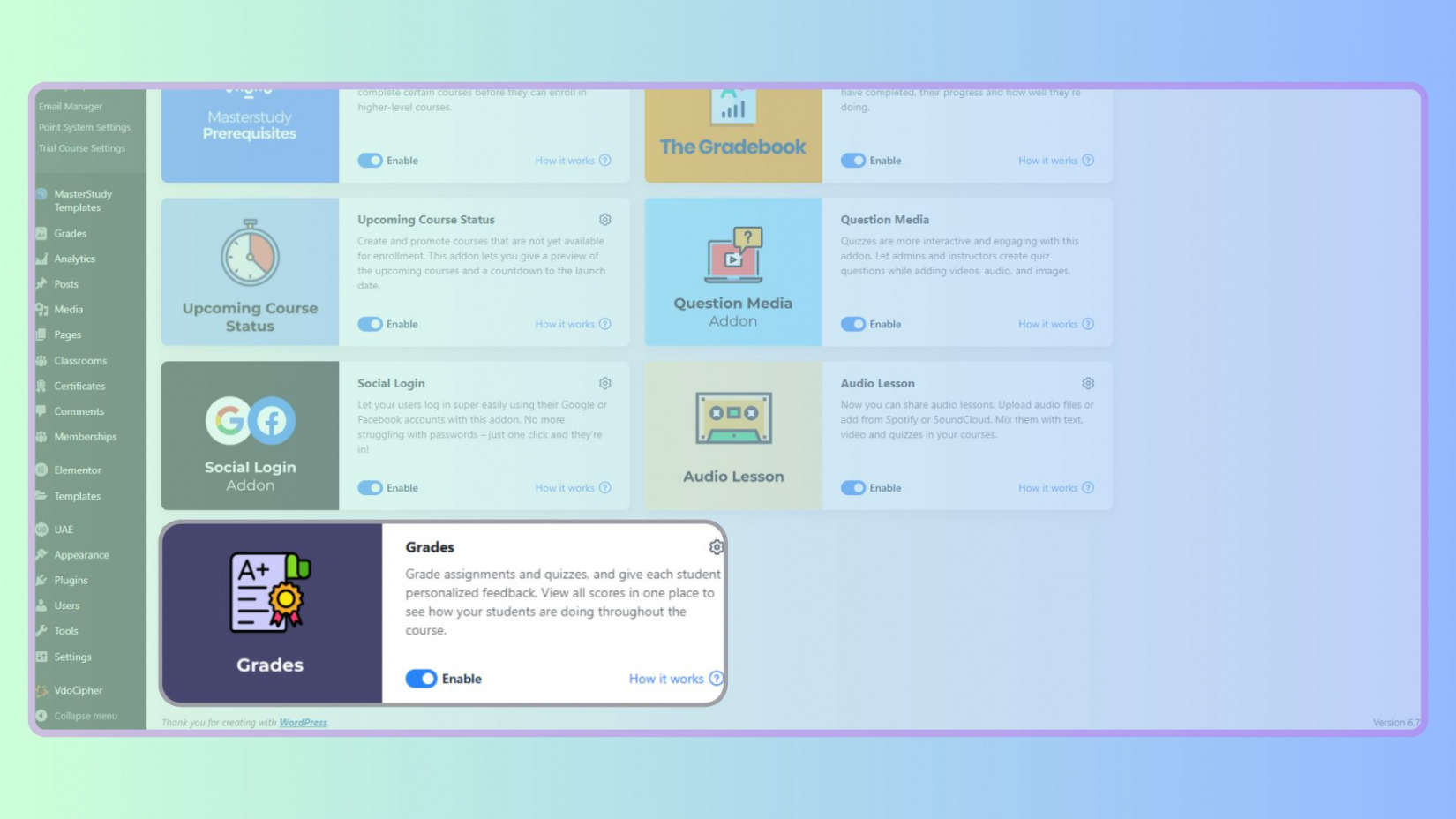This screenshot has height=819, width=1456.
Task: Click Appearance brush icon in sidebar
Action: [x=41, y=554]
